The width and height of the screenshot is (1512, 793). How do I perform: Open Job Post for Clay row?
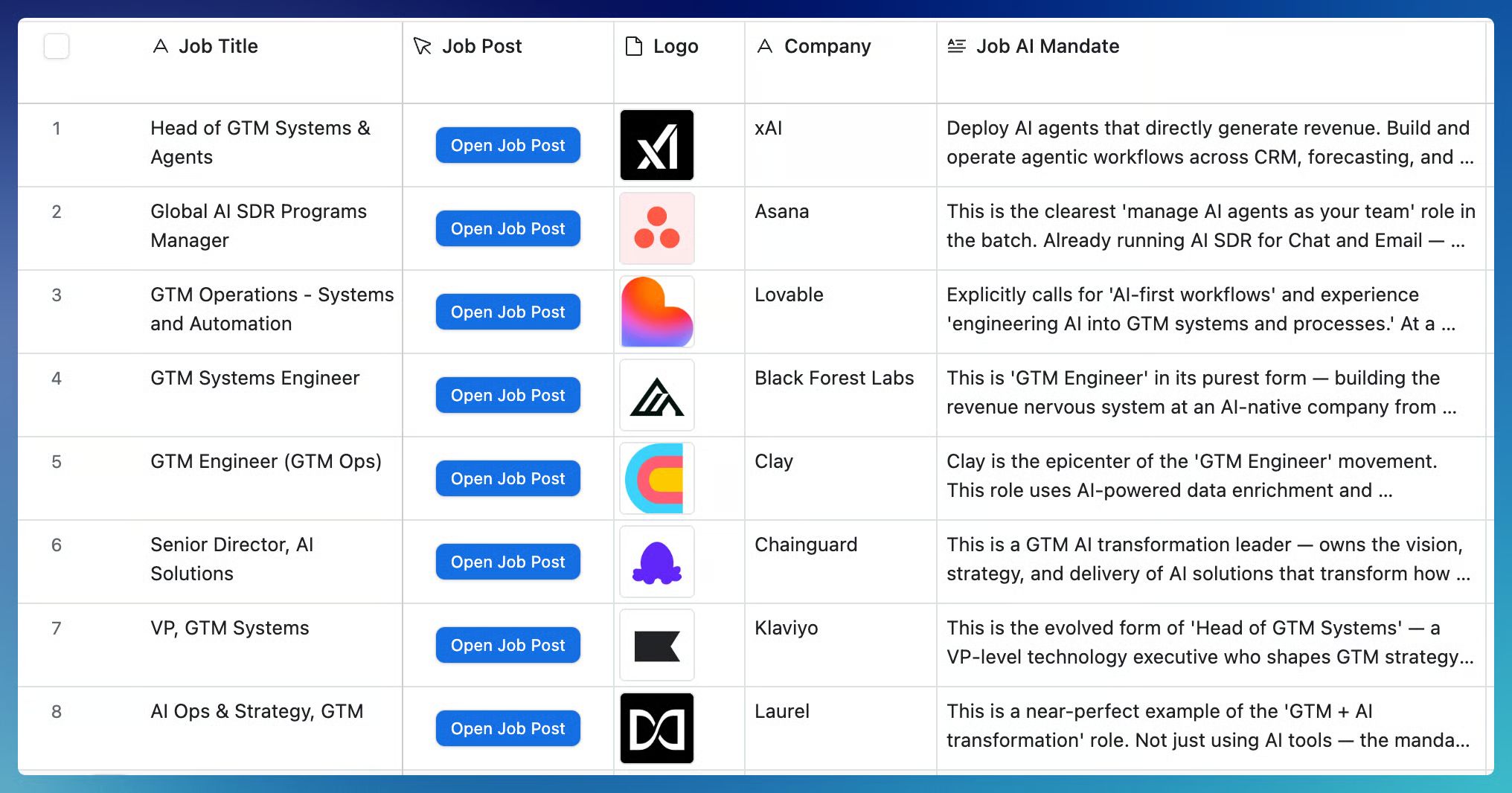[x=507, y=478]
